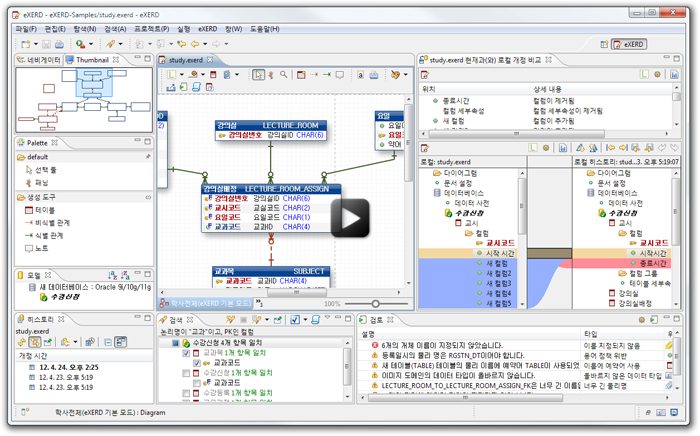The image size is (700, 436).
Task: Check the box for 수강등록 1개 항목 일치
Action: point(186,393)
